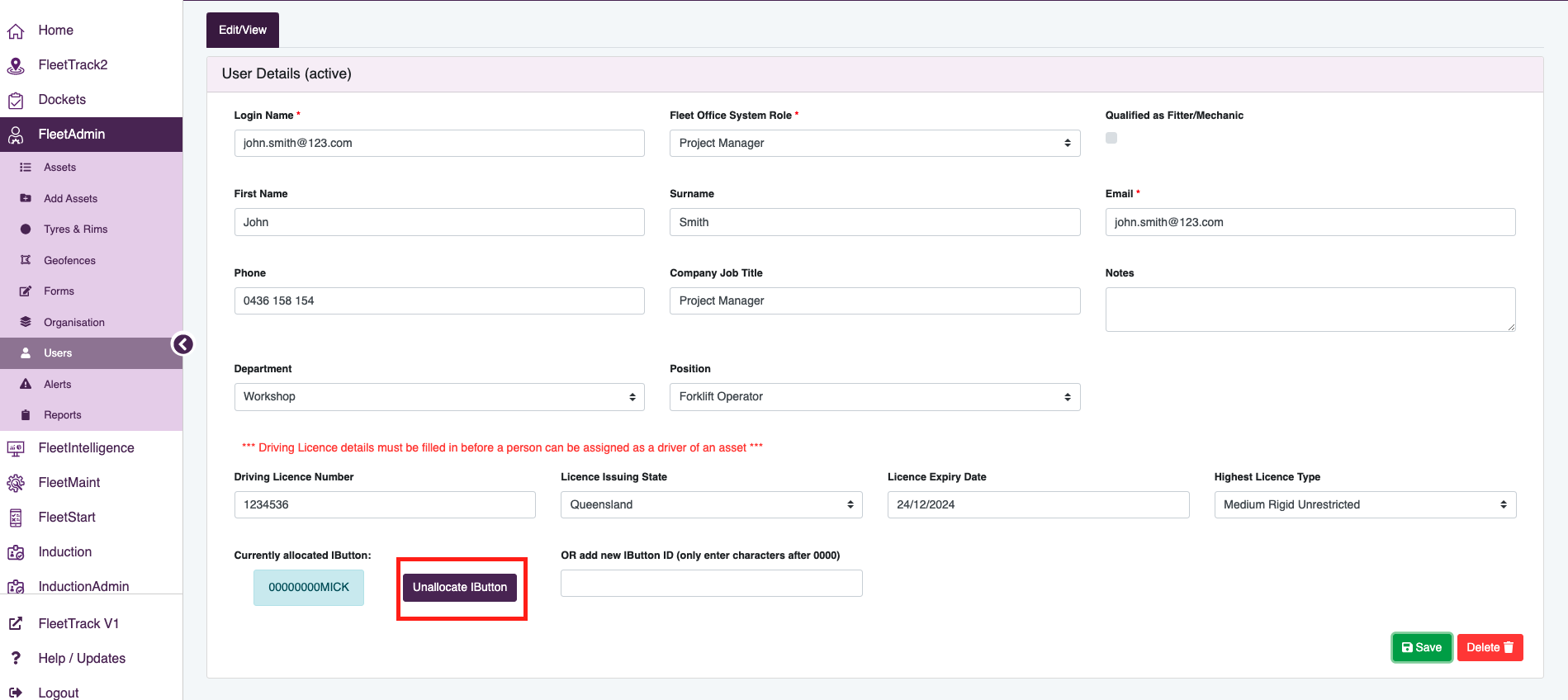The image size is (1568, 700).
Task: Click the User Details (active) heading
Action: [x=287, y=73]
